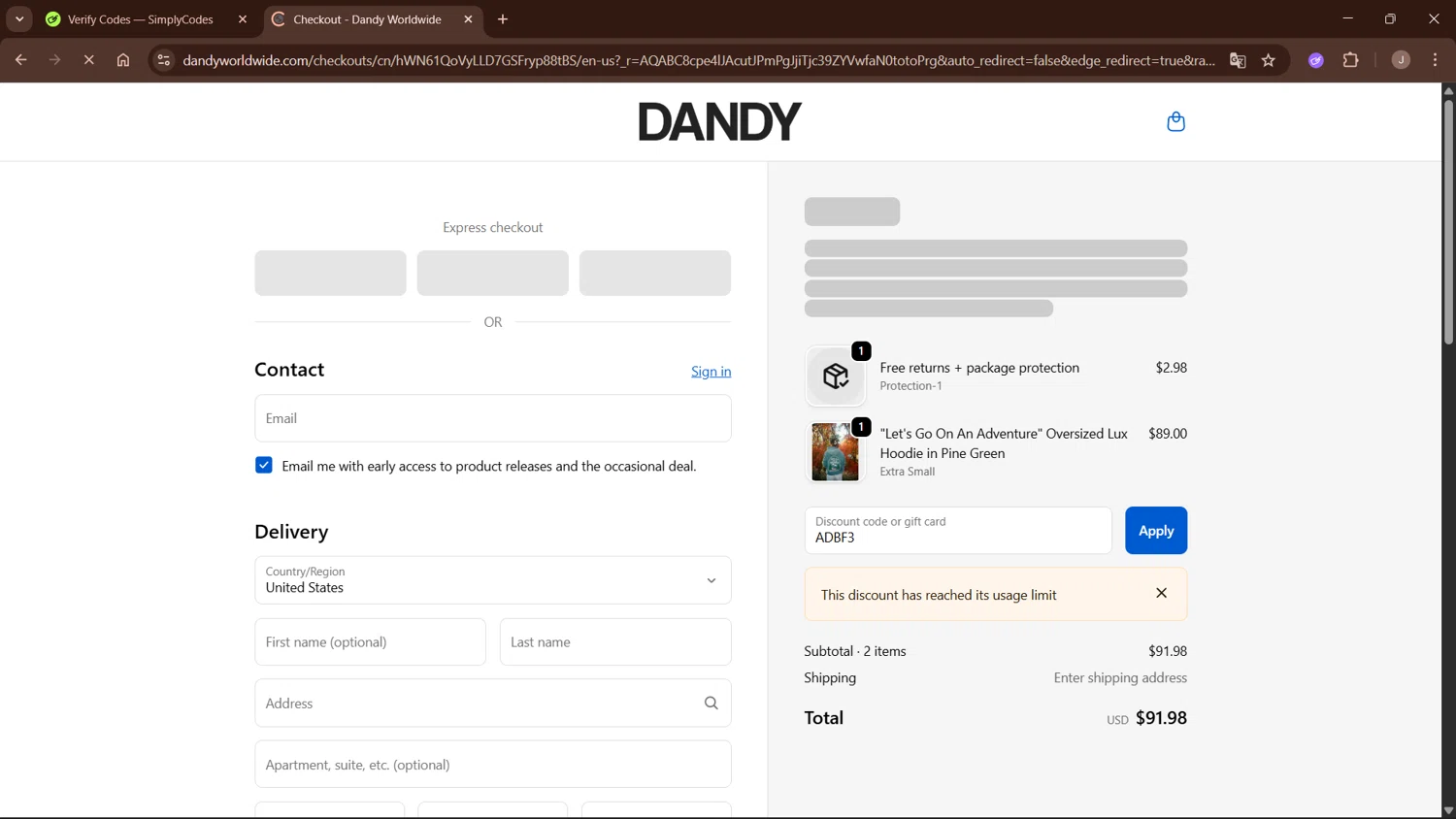Expand the Country/Region dropdown
Image resolution: width=1456 pixels, height=819 pixels.
[493, 580]
